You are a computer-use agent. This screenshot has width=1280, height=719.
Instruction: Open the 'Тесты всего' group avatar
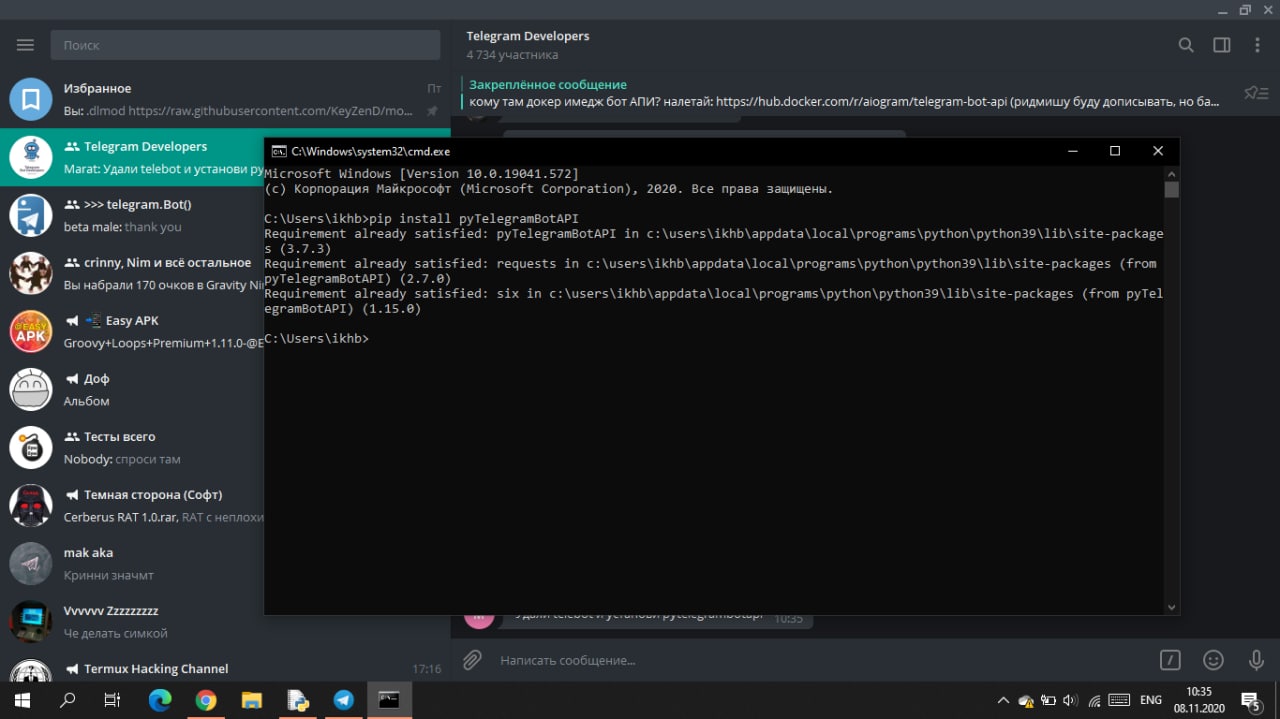[31, 447]
